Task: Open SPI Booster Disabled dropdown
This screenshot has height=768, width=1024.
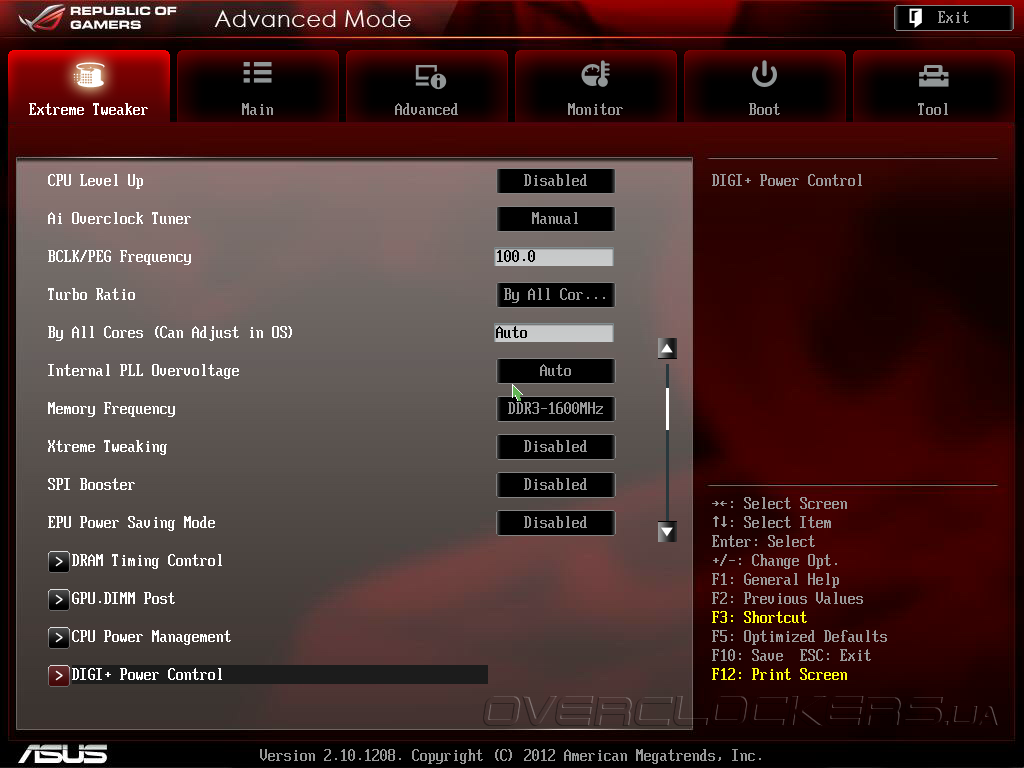Action: [555, 485]
